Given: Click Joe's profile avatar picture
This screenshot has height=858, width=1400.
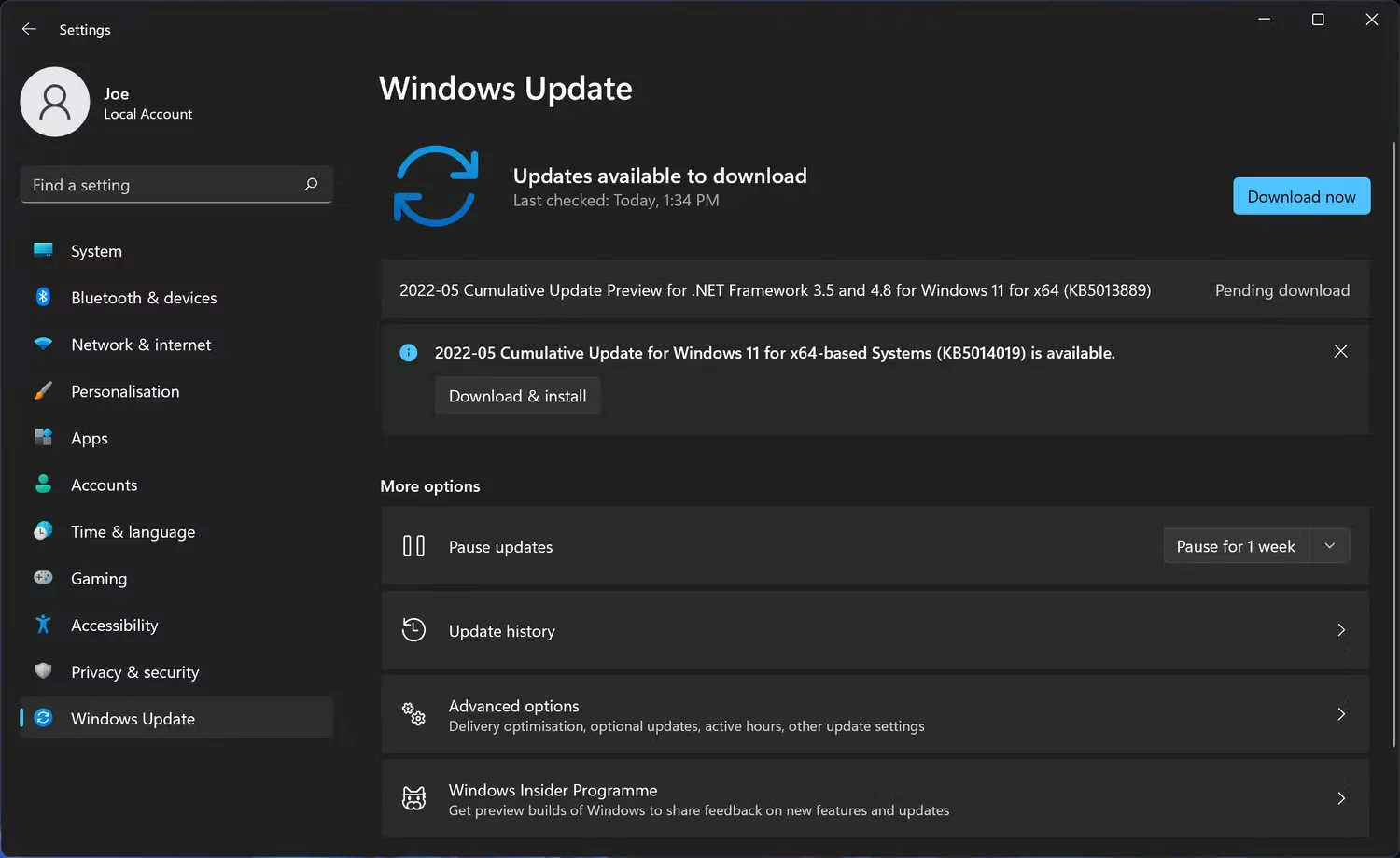Looking at the screenshot, I should pyautogui.click(x=55, y=102).
